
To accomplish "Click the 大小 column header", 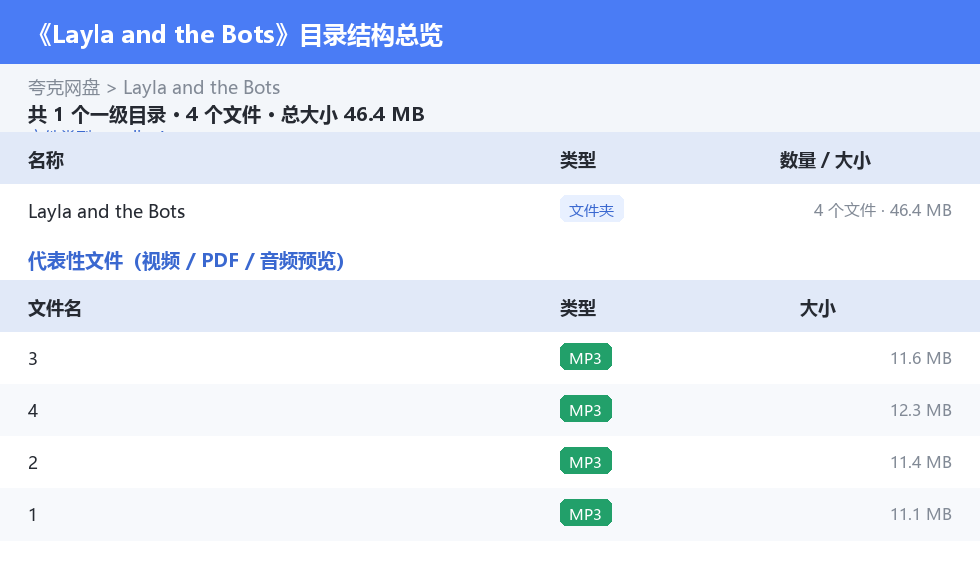I will (817, 308).
